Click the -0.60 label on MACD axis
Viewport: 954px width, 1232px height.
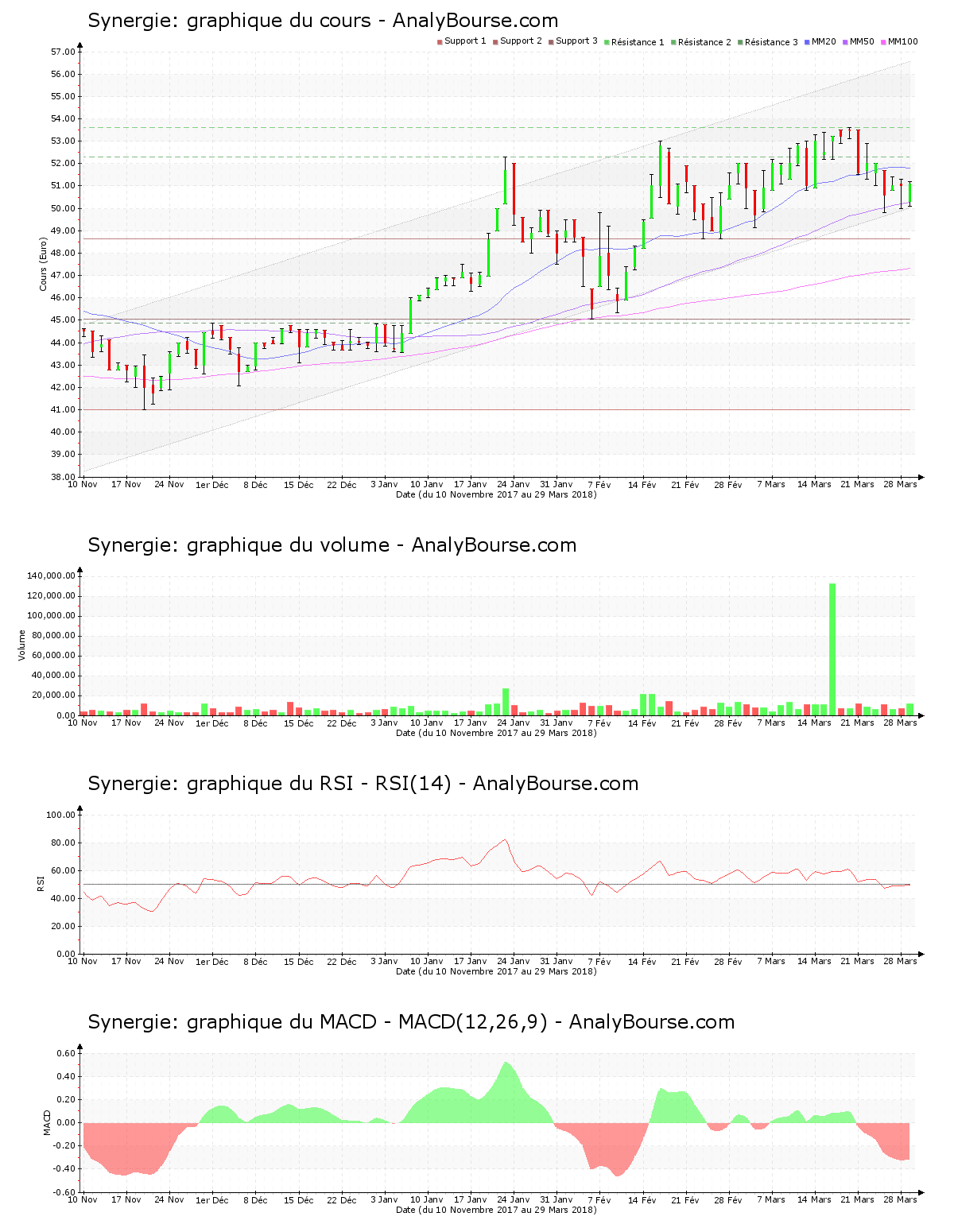click(64, 1192)
